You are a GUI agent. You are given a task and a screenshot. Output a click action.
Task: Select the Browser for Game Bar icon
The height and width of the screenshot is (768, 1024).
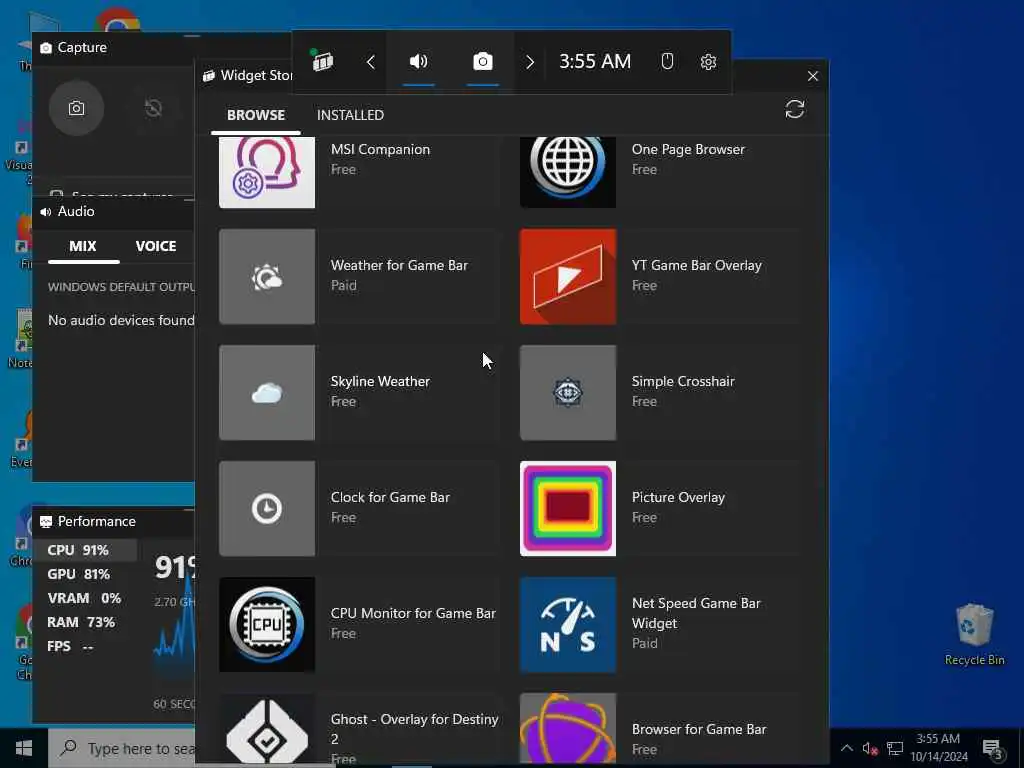[568, 730]
